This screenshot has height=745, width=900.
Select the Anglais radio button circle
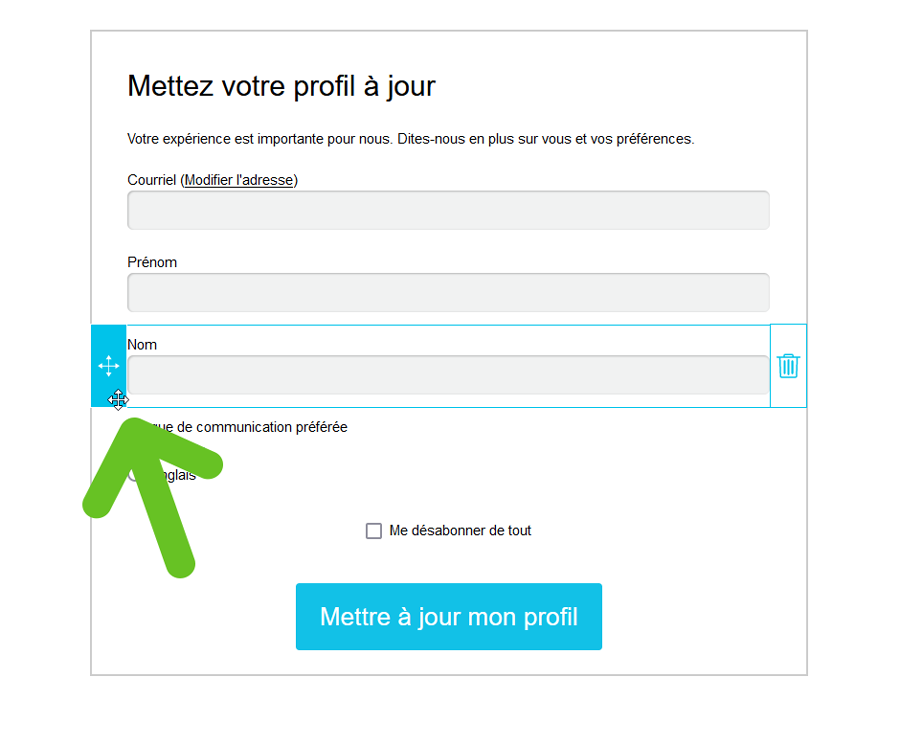point(134,475)
